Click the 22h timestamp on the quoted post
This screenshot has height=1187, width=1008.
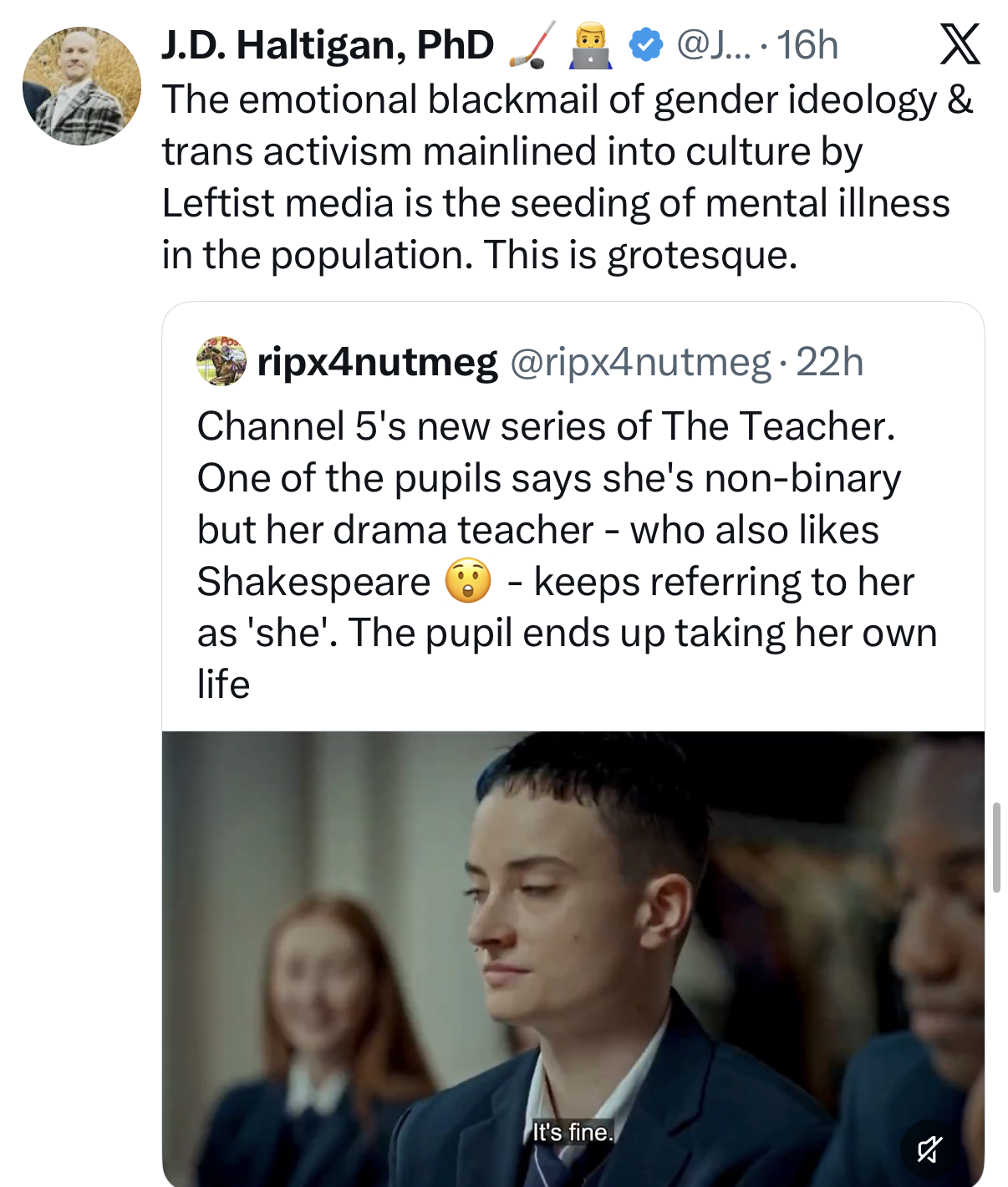tap(829, 362)
